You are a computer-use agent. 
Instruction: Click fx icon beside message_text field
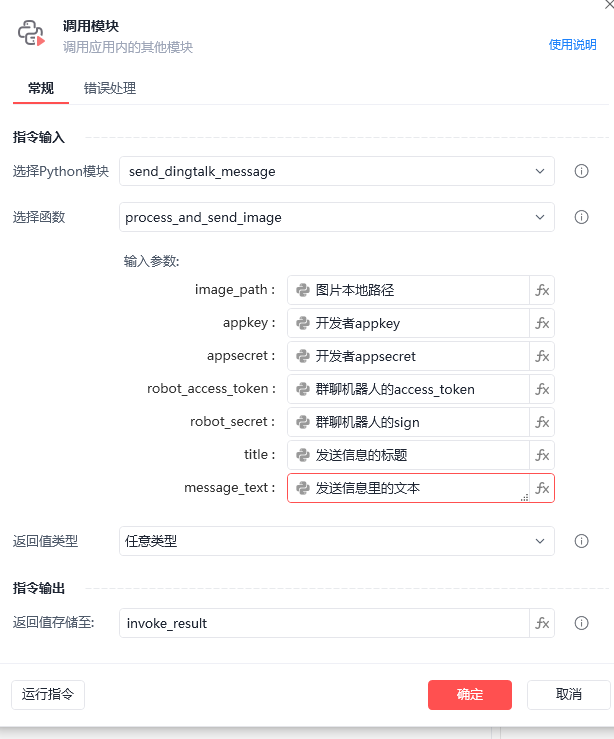542,488
